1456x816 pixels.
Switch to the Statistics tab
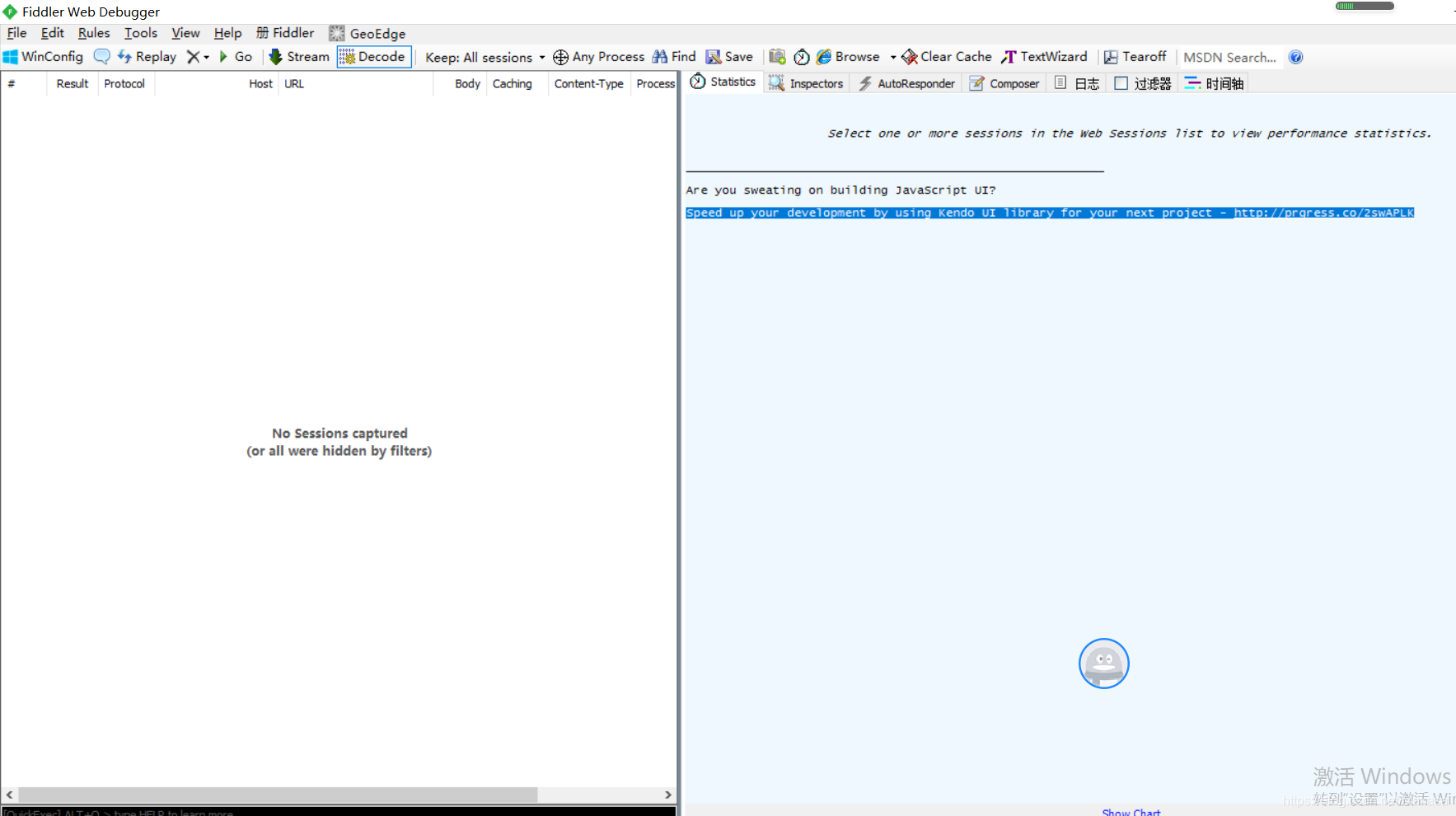point(723,82)
